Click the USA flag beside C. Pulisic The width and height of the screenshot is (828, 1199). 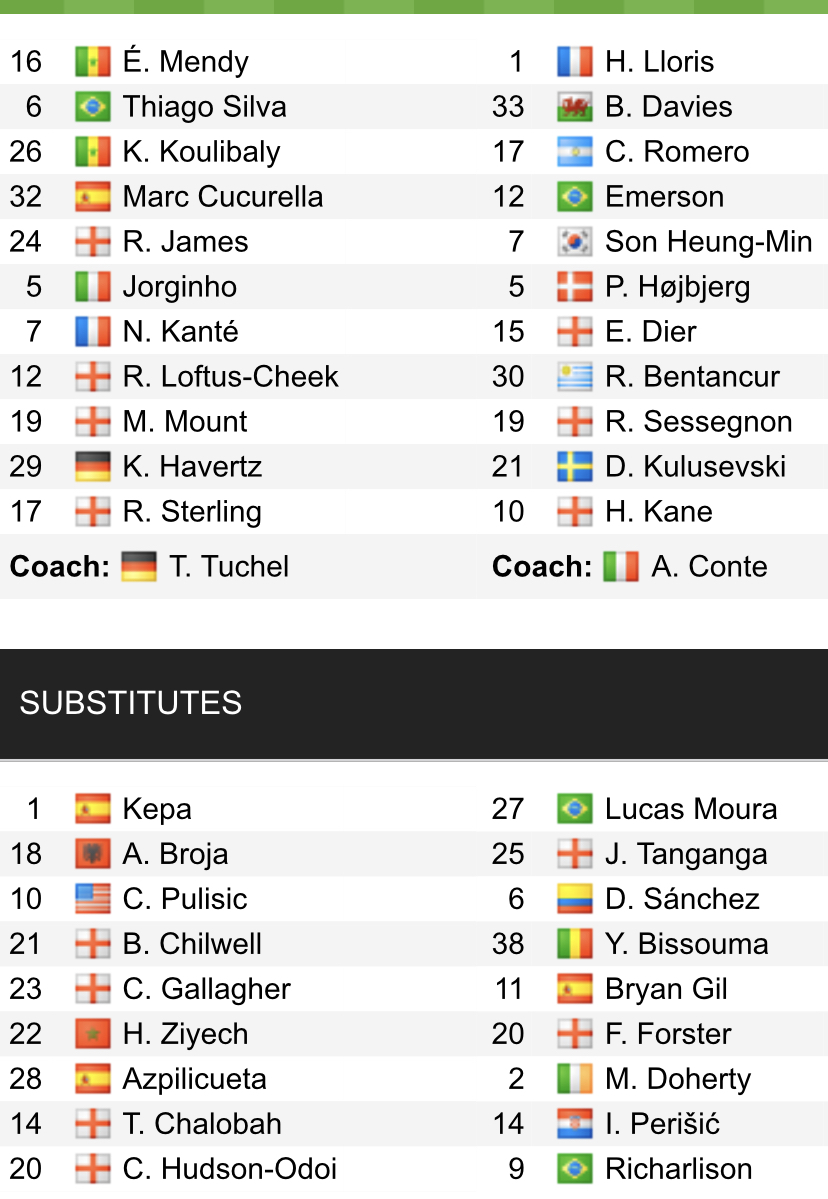92,899
